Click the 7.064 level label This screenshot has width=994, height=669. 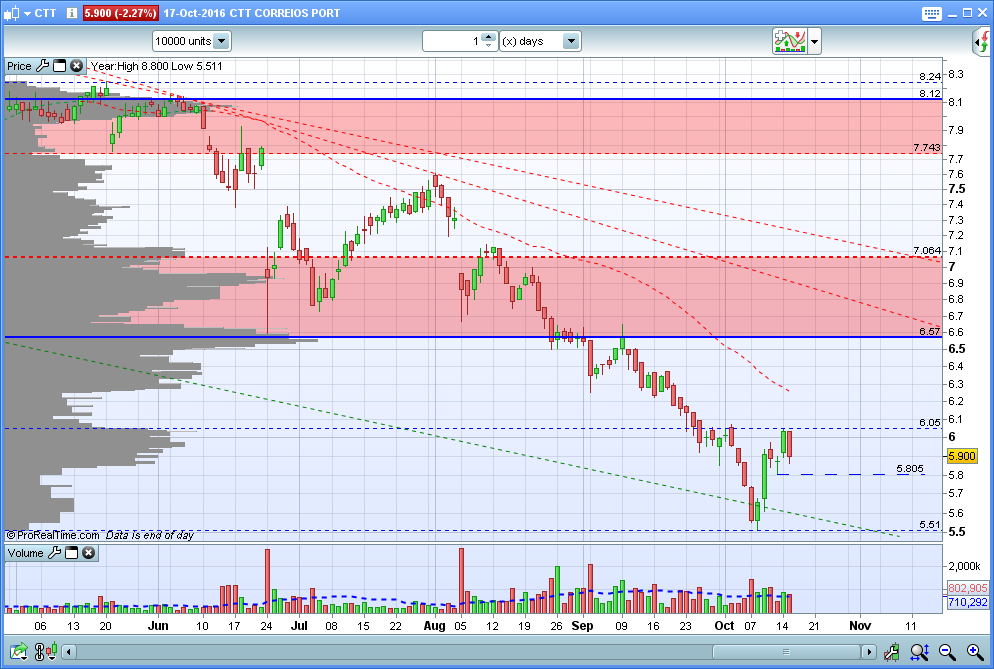(x=927, y=250)
